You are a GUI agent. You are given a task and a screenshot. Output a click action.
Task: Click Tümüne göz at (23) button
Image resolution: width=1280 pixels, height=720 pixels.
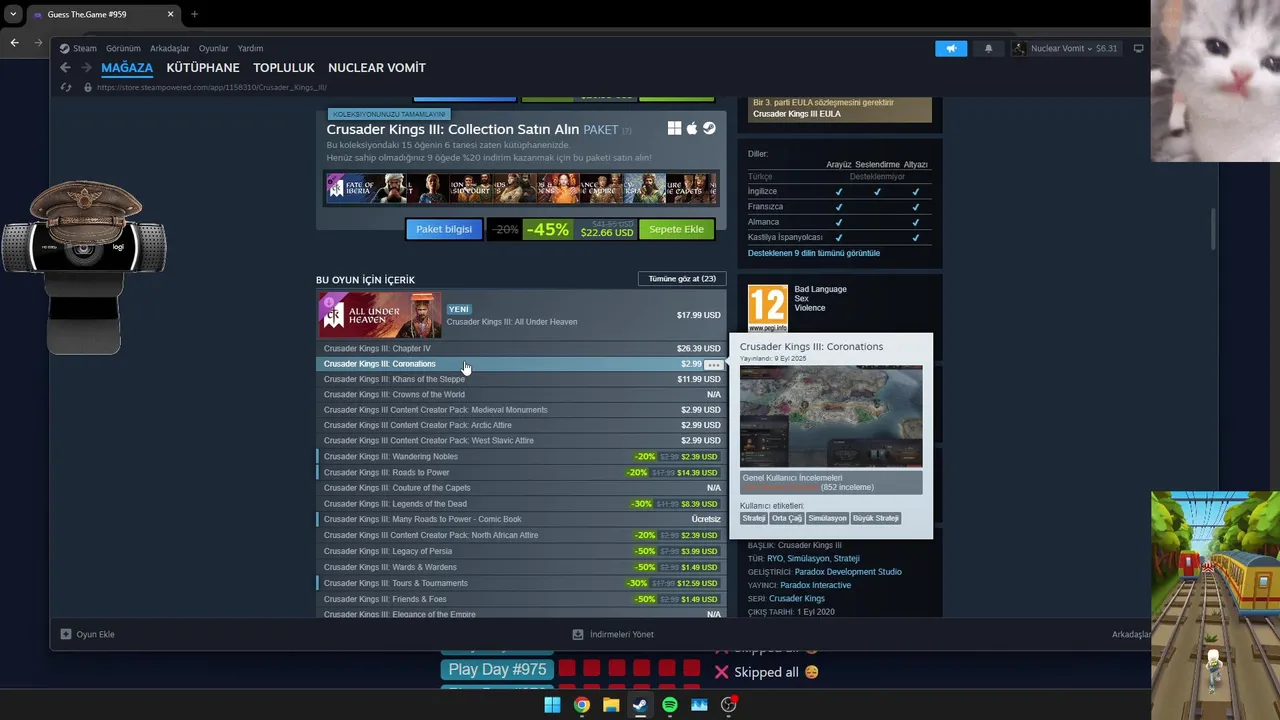pyautogui.click(x=682, y=279)
